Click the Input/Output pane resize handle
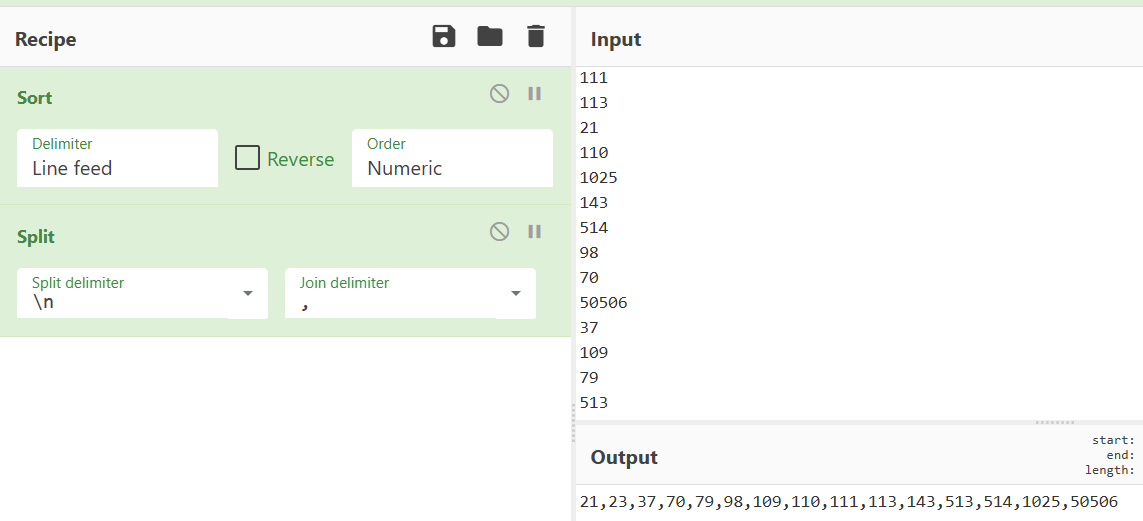Screen dimensions: 1143x521 tap(1055, 422)
